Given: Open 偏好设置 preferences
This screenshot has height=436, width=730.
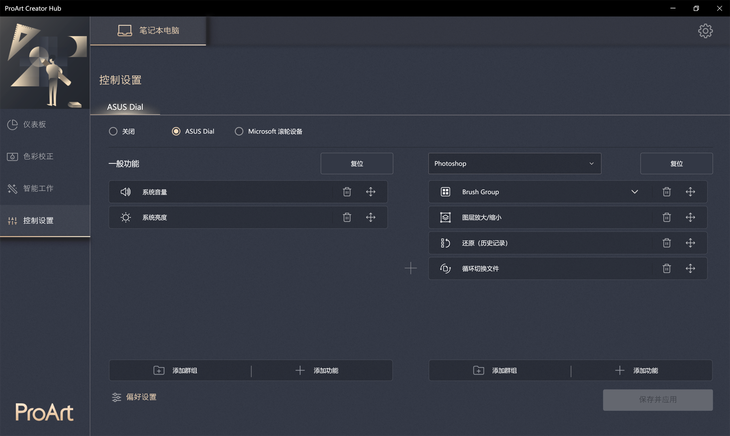Looking at the screenshot, I should [135, 397].
